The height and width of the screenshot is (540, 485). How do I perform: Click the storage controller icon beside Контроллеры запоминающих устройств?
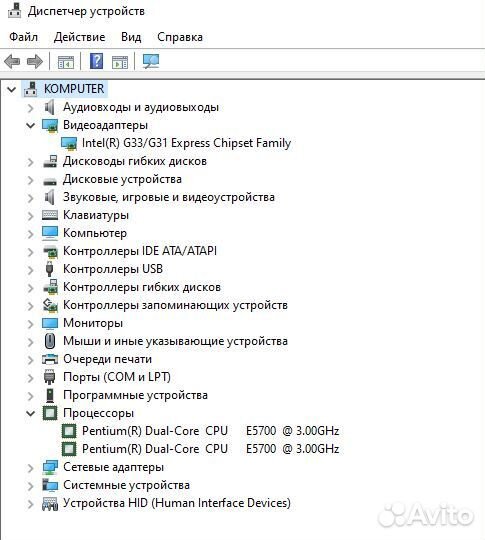point(50,305)
